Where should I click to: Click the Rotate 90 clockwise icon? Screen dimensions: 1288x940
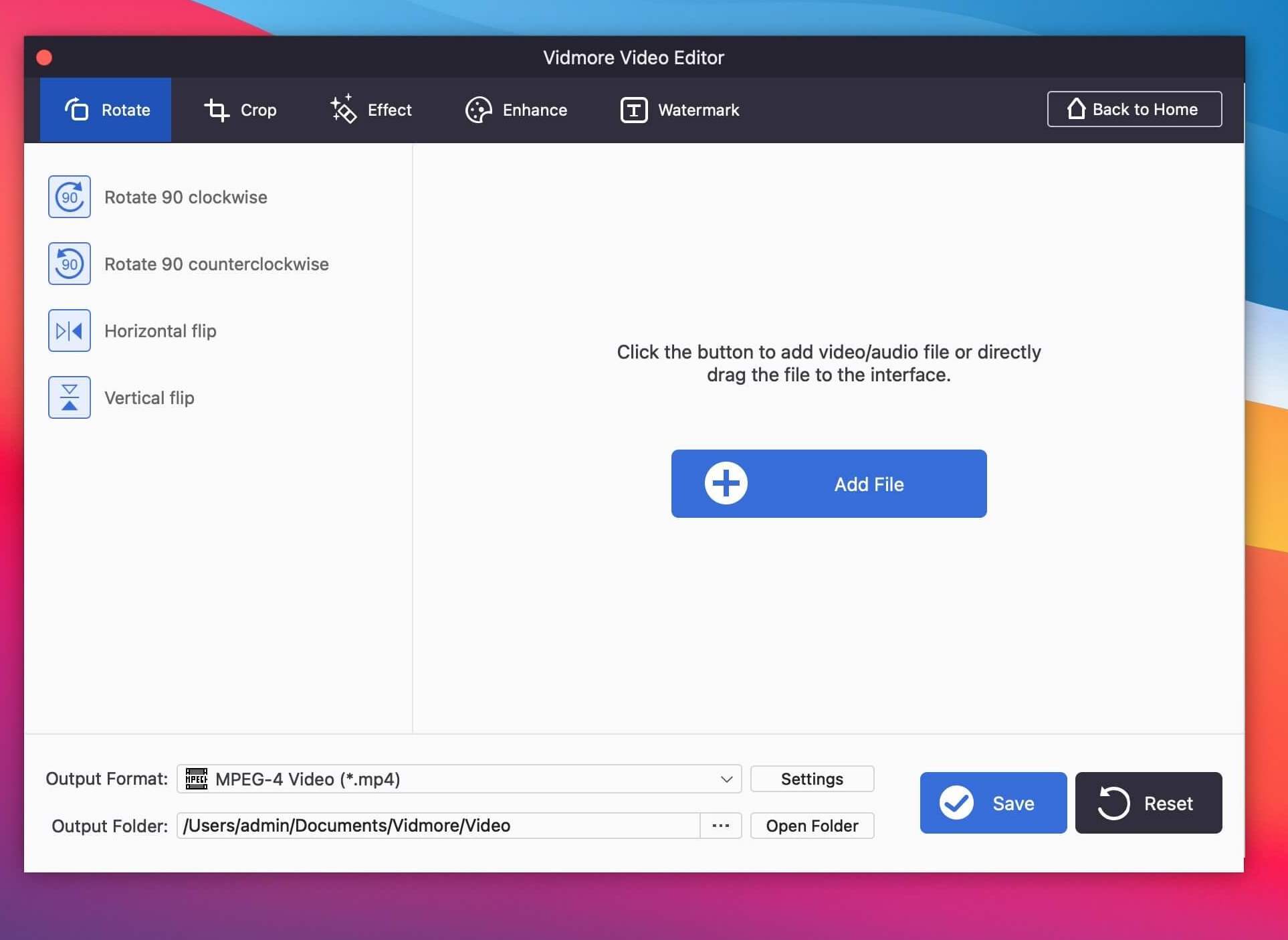click(70, 197)
